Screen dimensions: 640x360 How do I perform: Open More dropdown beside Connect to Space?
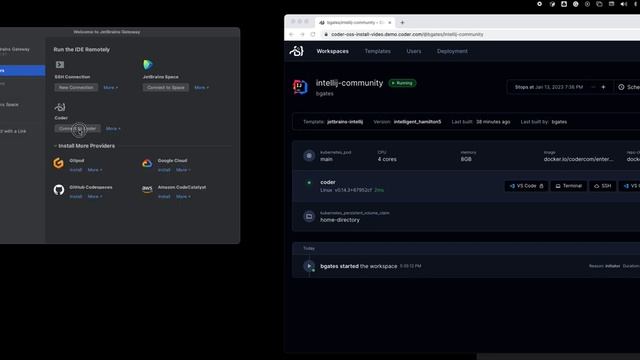202,87
